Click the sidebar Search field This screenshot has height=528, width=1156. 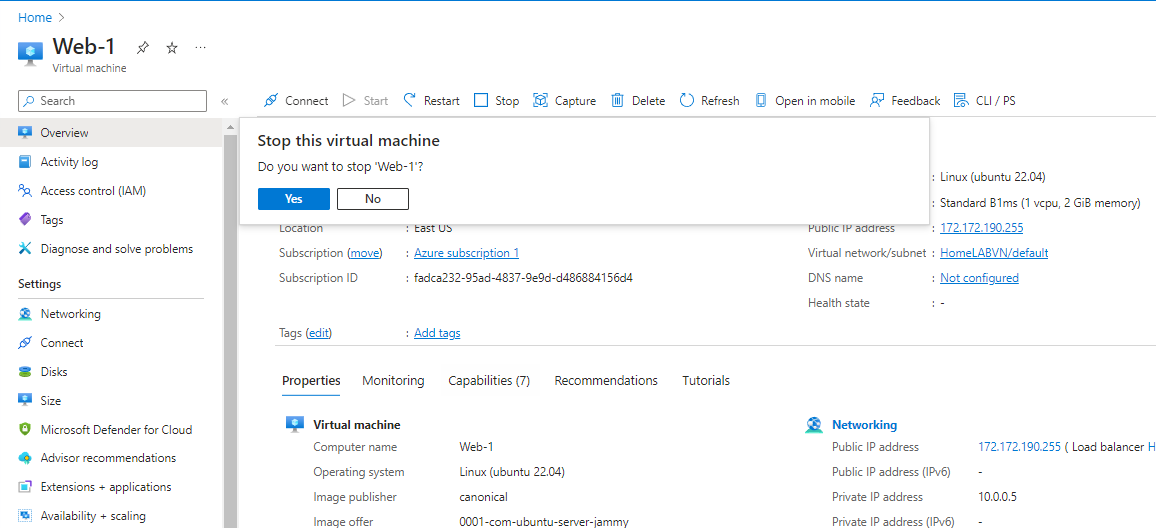point(112,101)
